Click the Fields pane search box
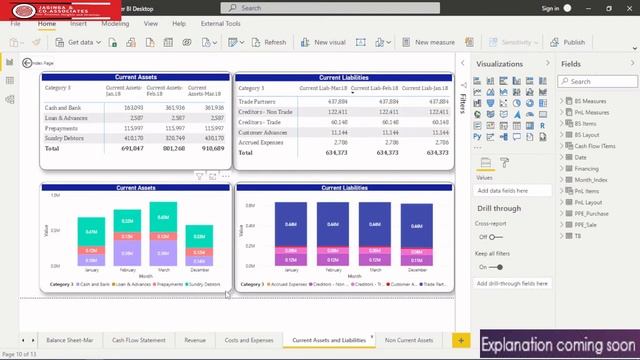The width and height of the screenshot is (640, 360). click(598, 81)
